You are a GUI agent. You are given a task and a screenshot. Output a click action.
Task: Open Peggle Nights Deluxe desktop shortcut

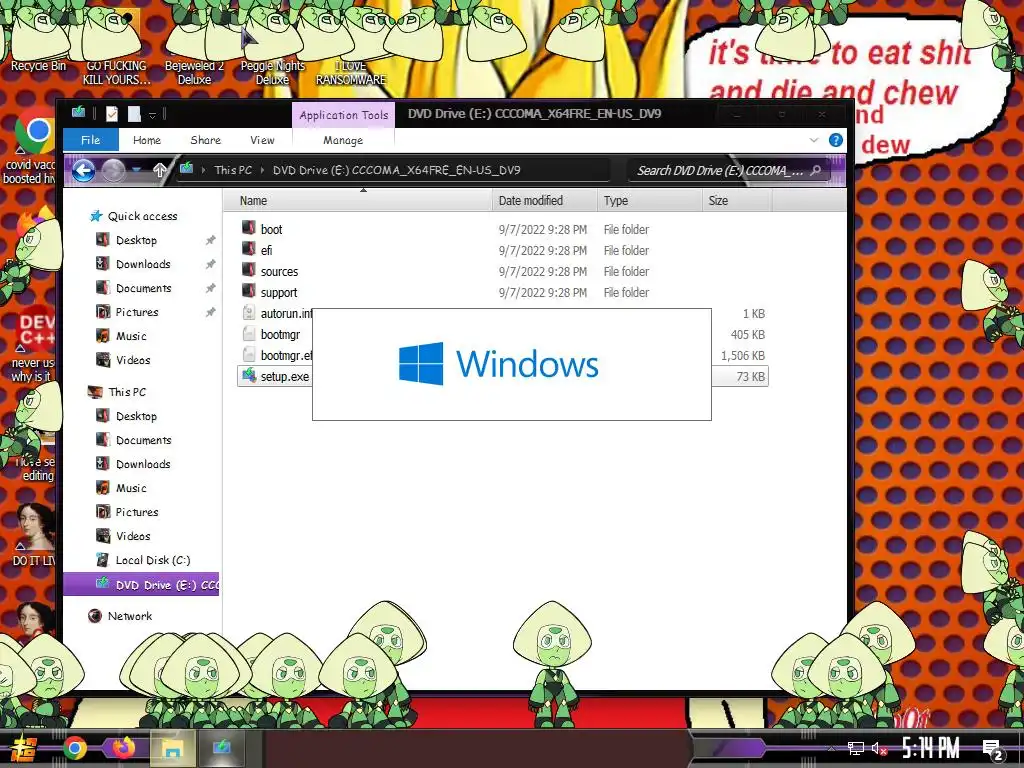point(272,47)
